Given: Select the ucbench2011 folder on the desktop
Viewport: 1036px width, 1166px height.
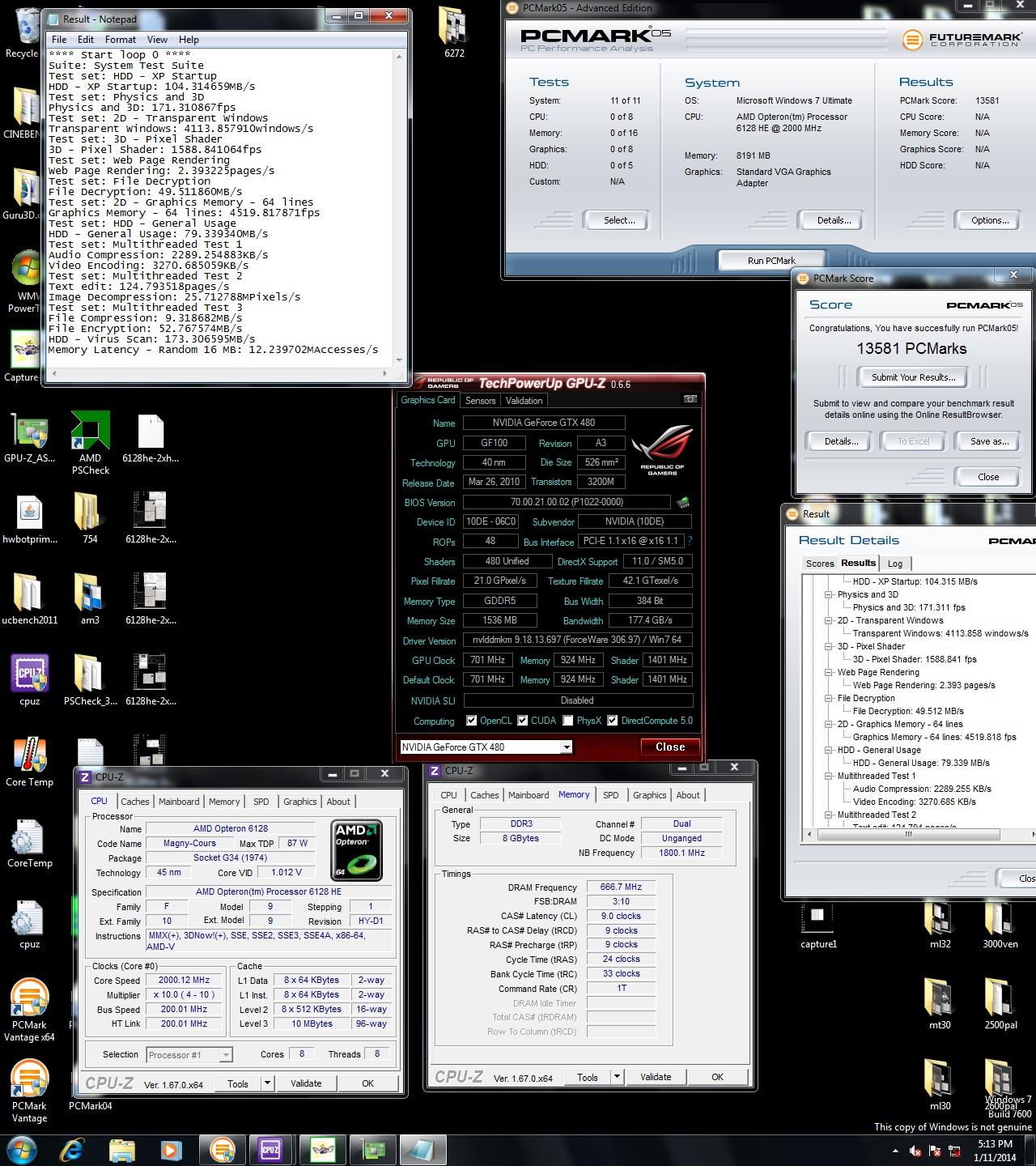Looking at the screenshot, I should [29, 599].
